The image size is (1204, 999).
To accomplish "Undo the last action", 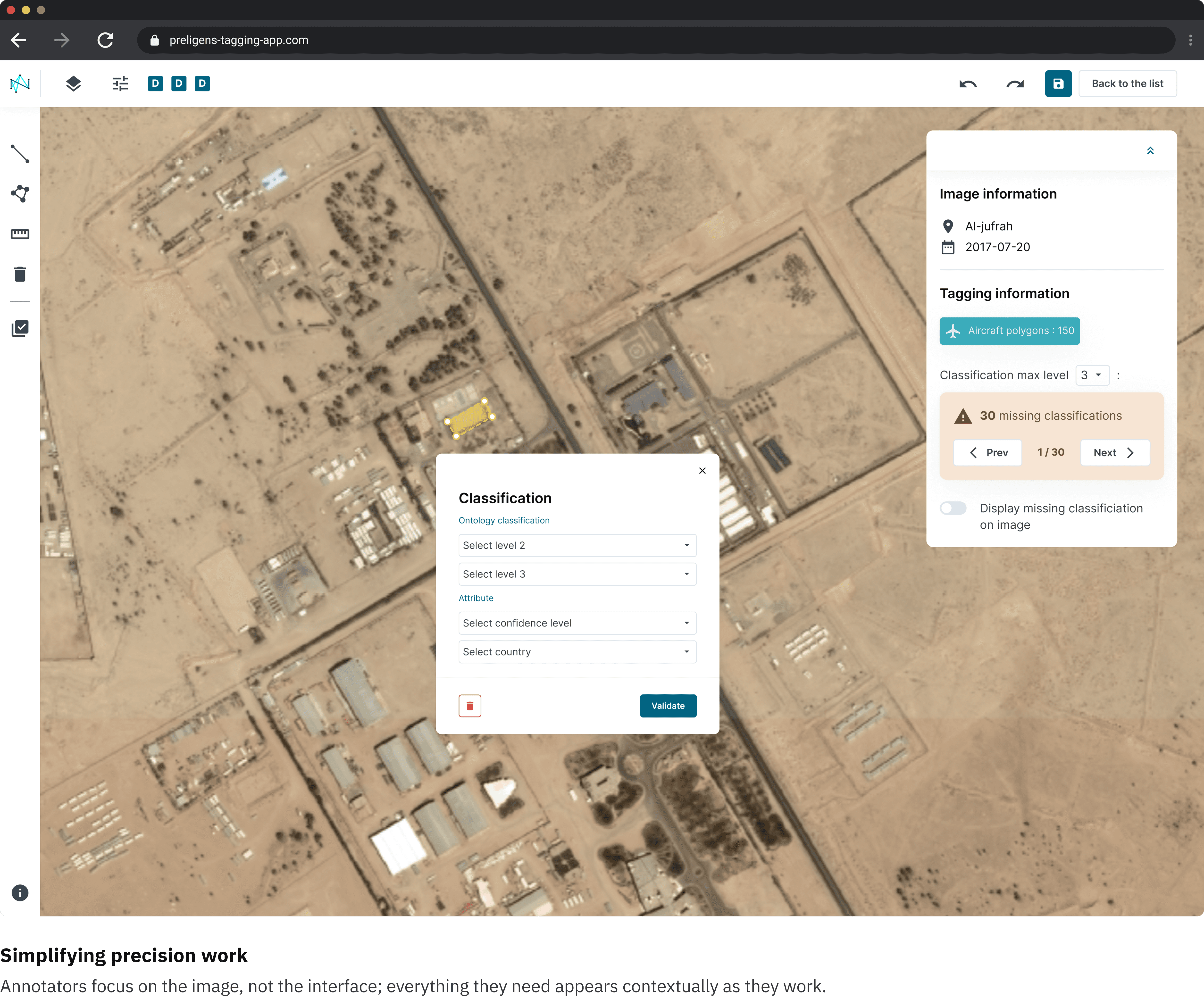I will pos(968,84).
